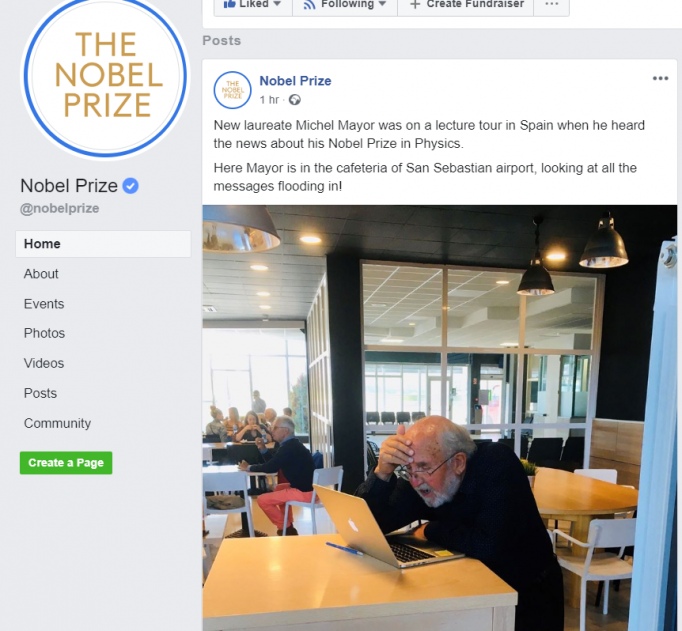The image size is (682, 631).
Task: Expand the Liked dropdown arrow
Action: (277, 4)
